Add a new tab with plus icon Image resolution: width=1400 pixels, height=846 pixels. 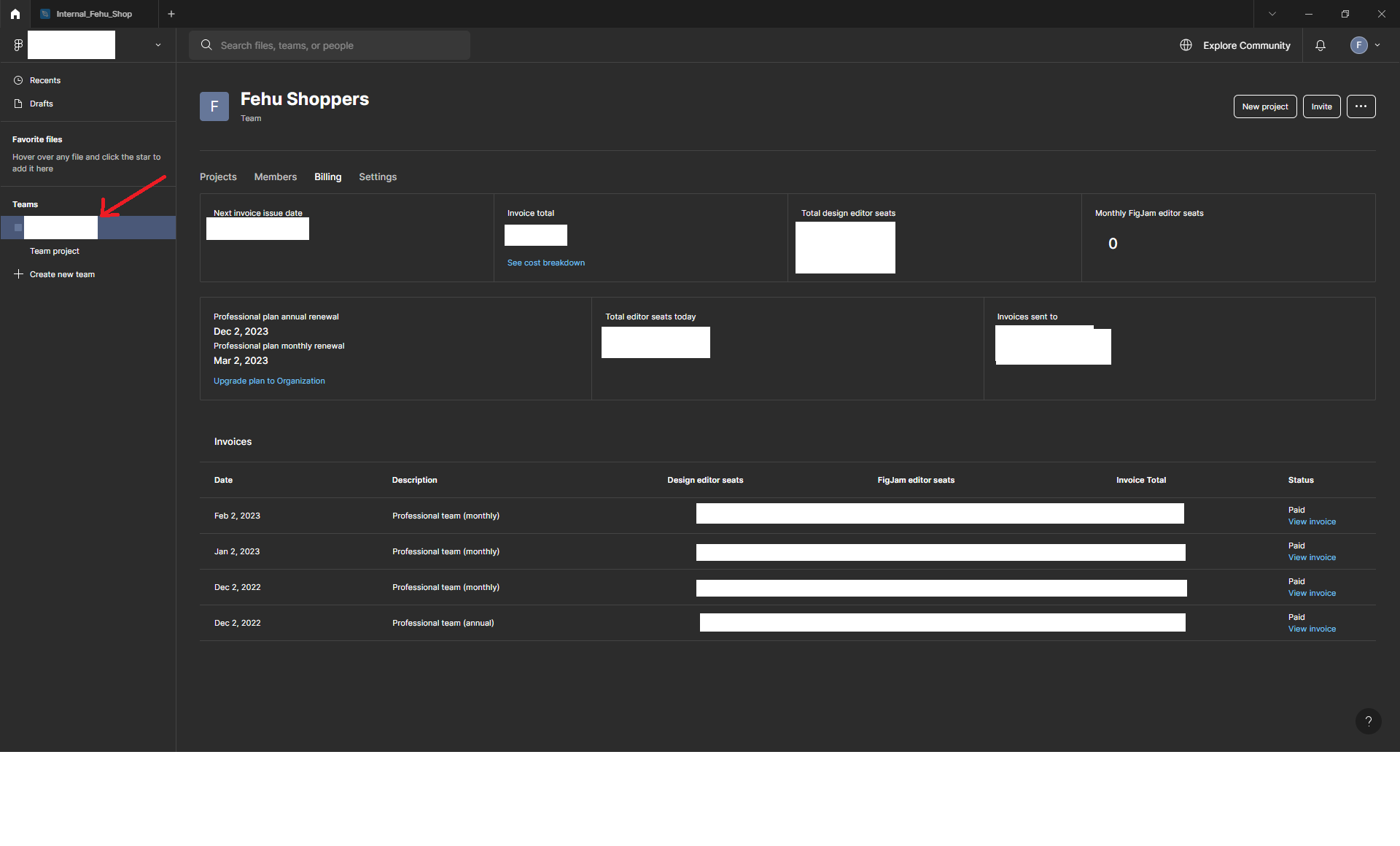pos(171,14)
